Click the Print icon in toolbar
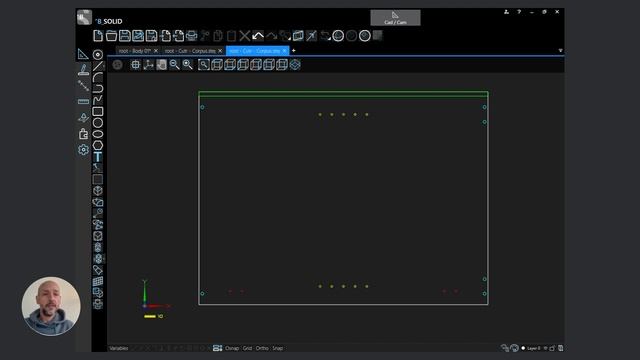The image size is (640, 360). (191, 36)
